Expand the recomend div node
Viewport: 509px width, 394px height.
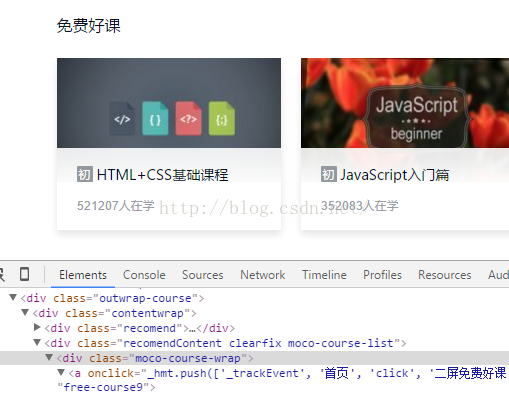(x=37, y=327)
